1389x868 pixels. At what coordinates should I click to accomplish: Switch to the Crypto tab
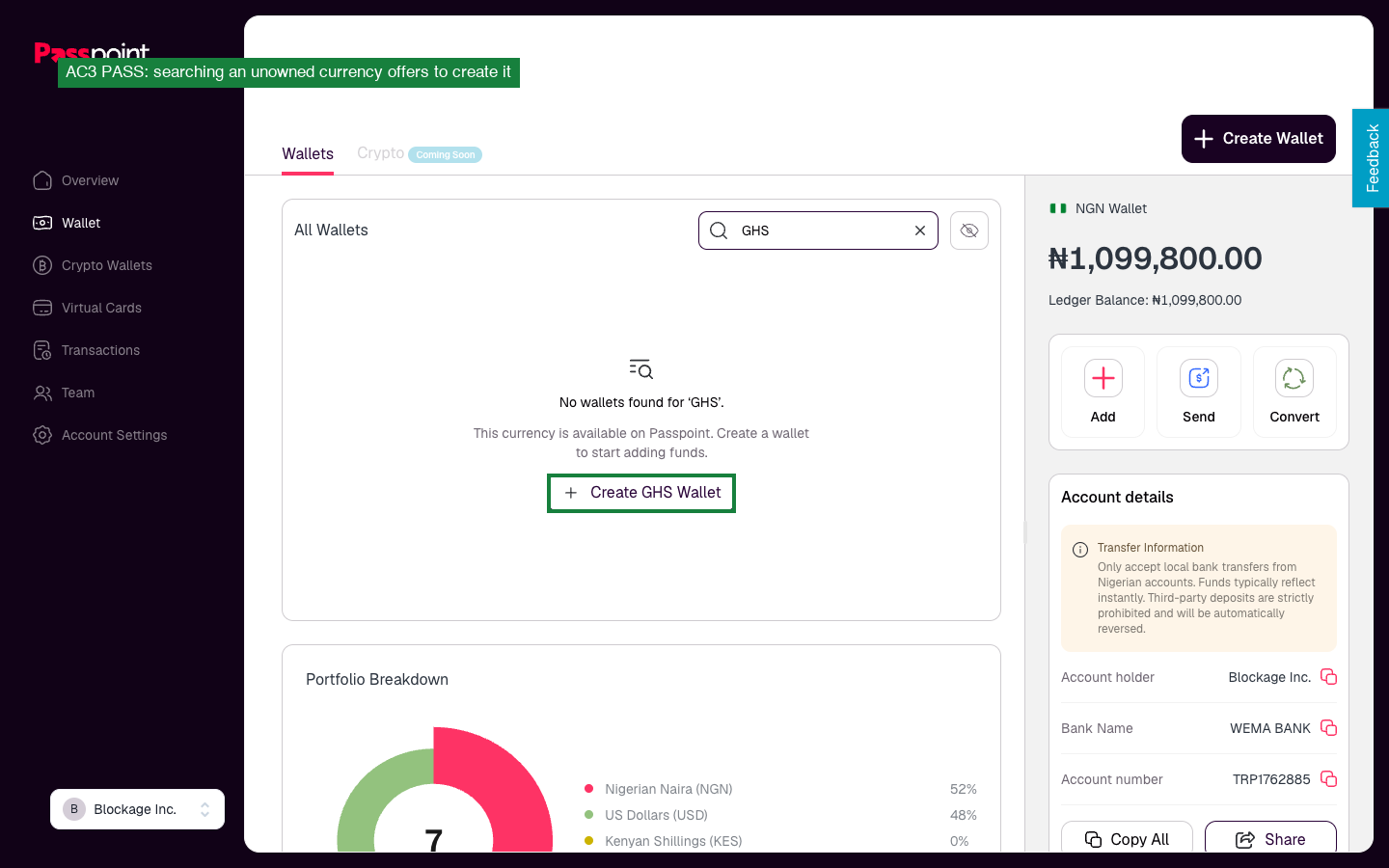click(380, 152)
